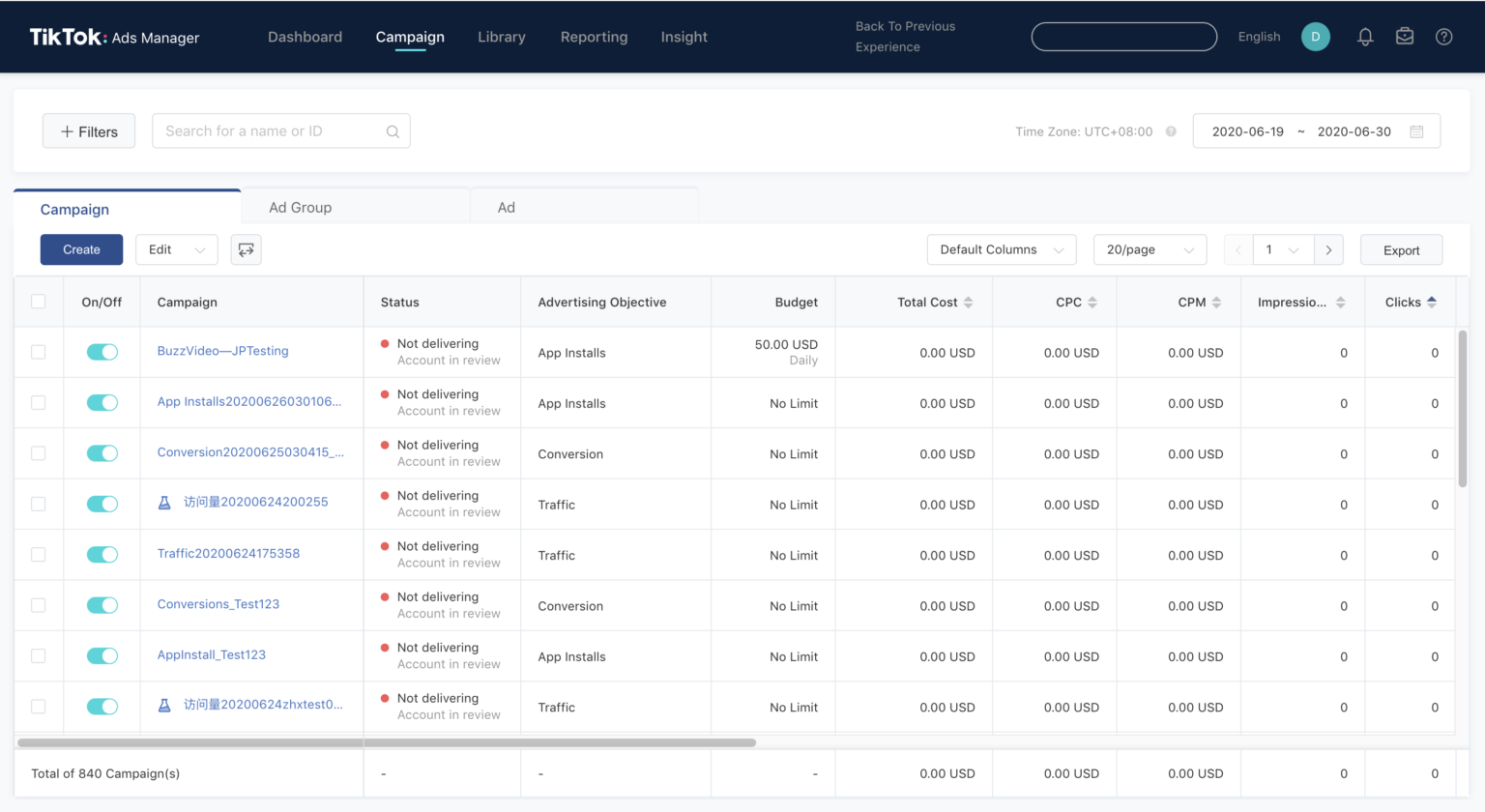Click the bulk export/import icon beside Edit
This screenshot has height=812, width=1485.
pos(246,249)
